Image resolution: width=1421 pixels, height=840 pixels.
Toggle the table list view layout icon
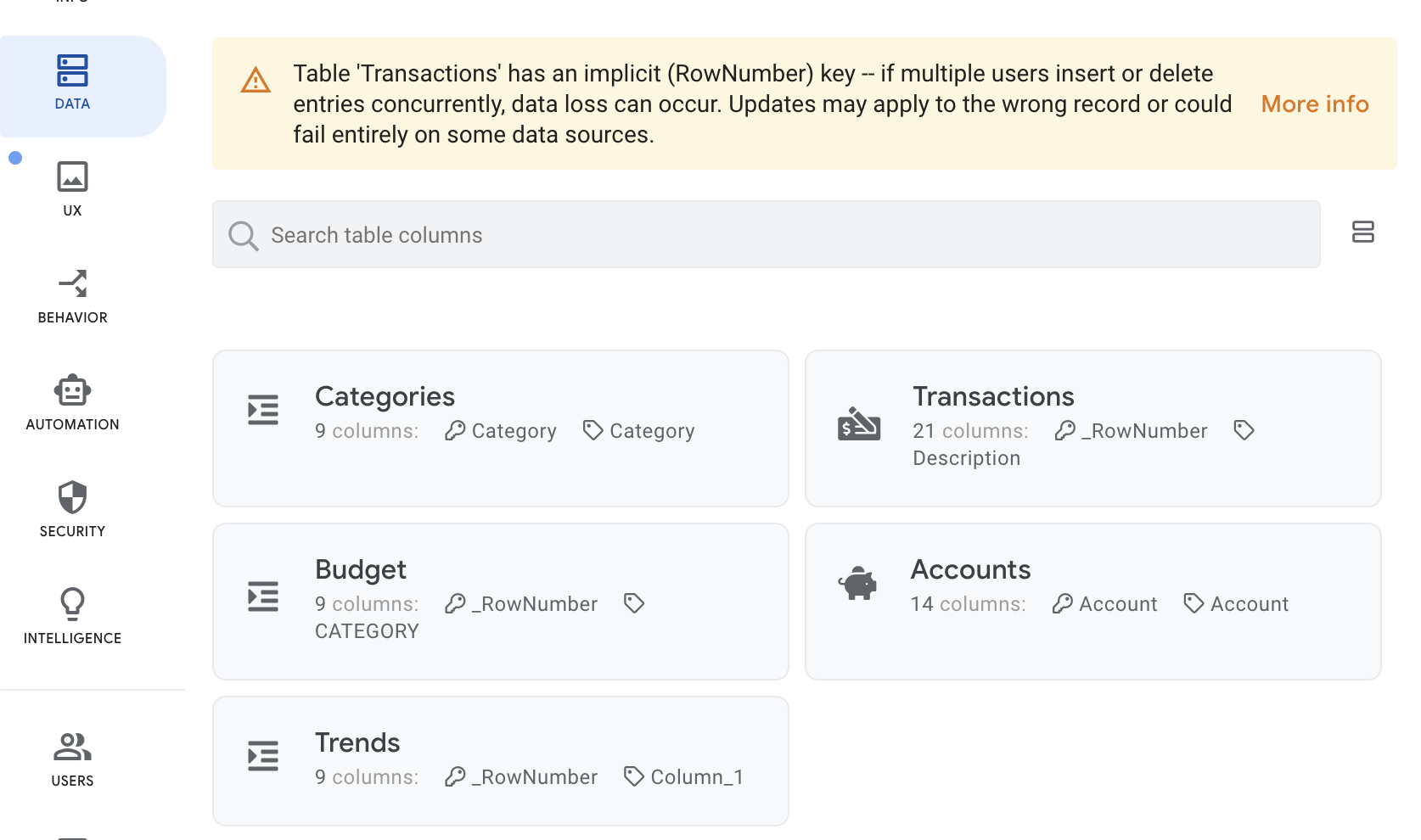coord(1362,232)
